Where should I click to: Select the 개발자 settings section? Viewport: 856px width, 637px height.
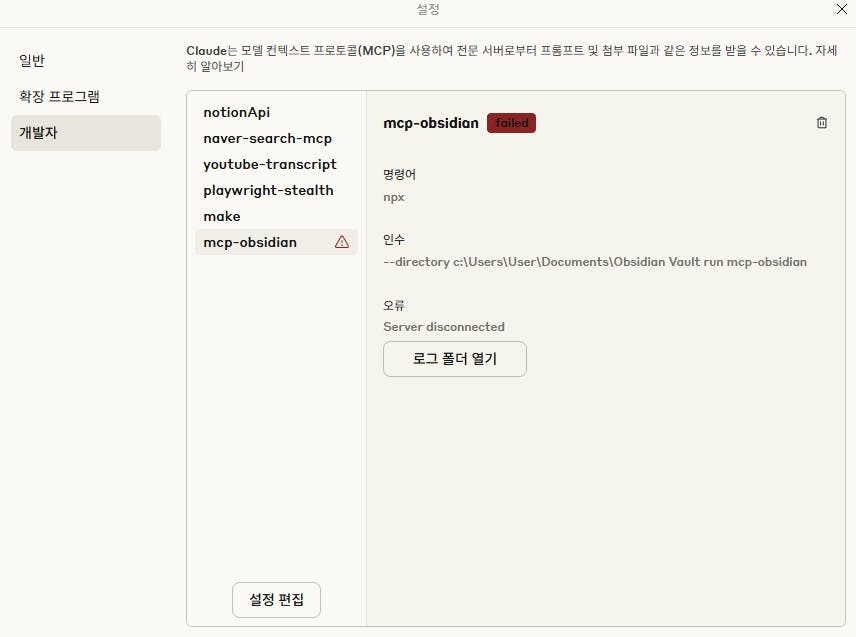pos(86,133)
